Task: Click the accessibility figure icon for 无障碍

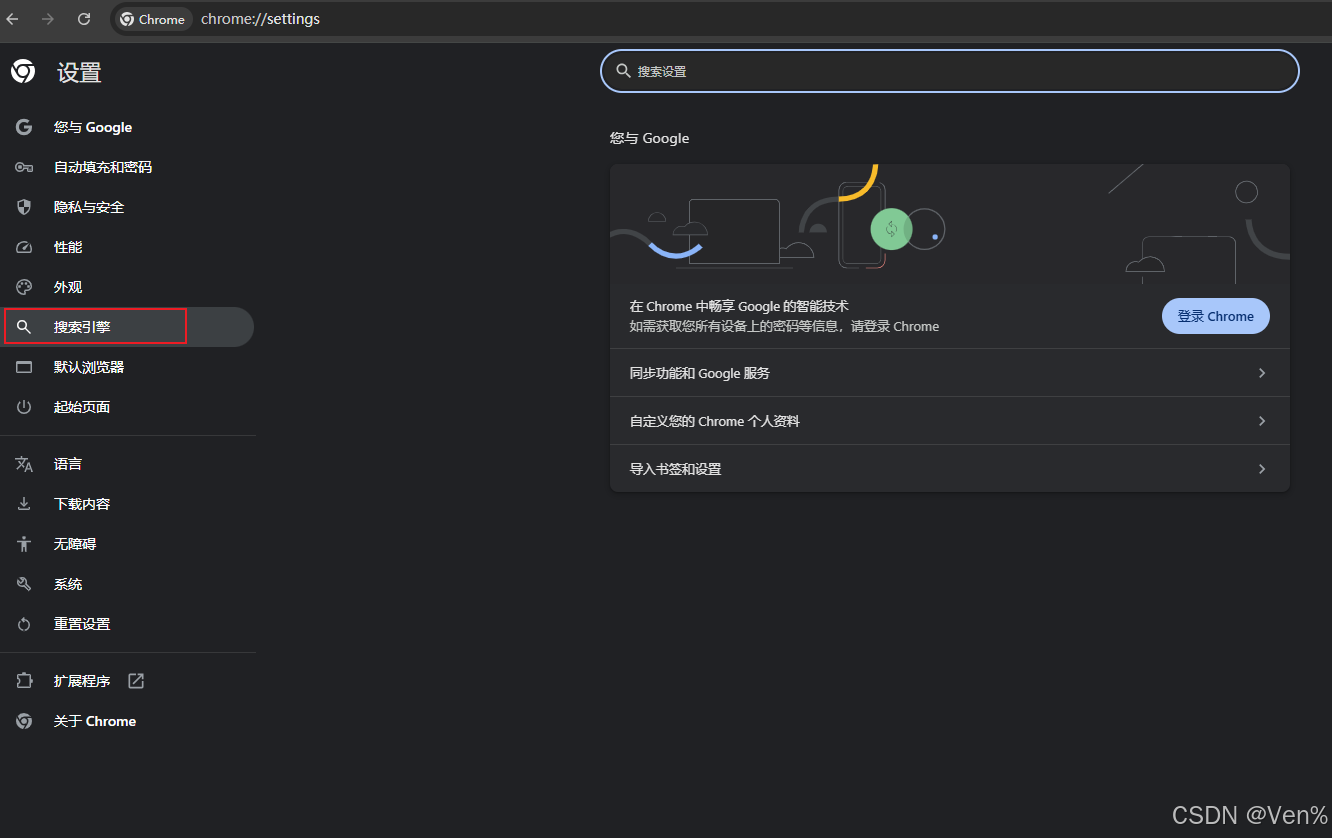Action: point(24,544)
